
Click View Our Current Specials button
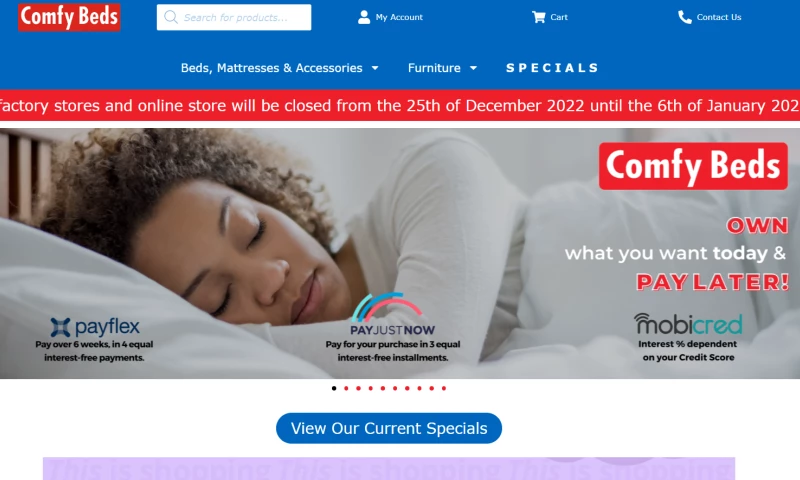[389, 428]
